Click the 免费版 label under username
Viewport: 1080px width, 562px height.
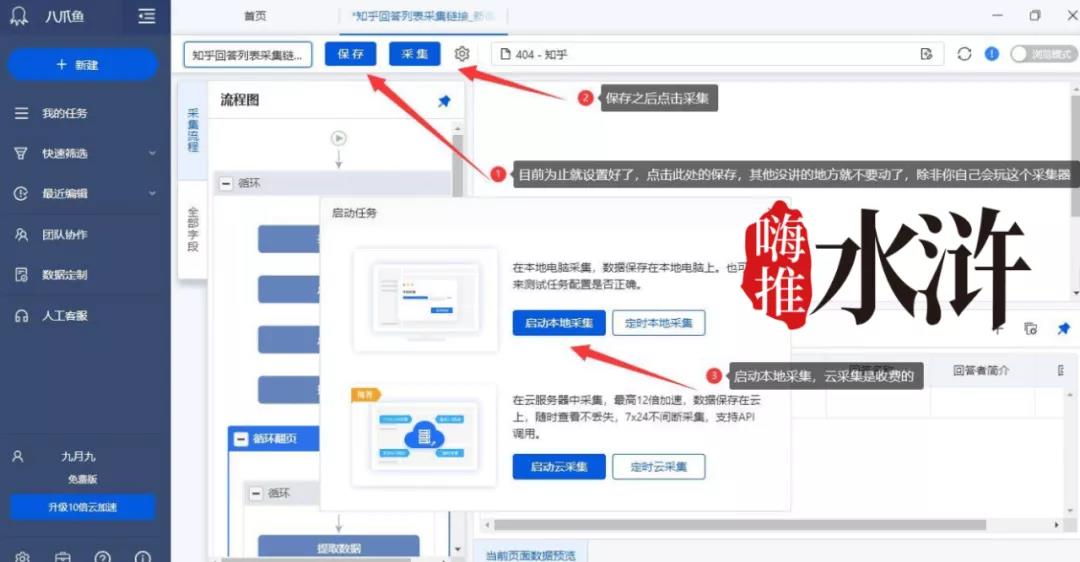pyautogui.click(x=83, y=479)
